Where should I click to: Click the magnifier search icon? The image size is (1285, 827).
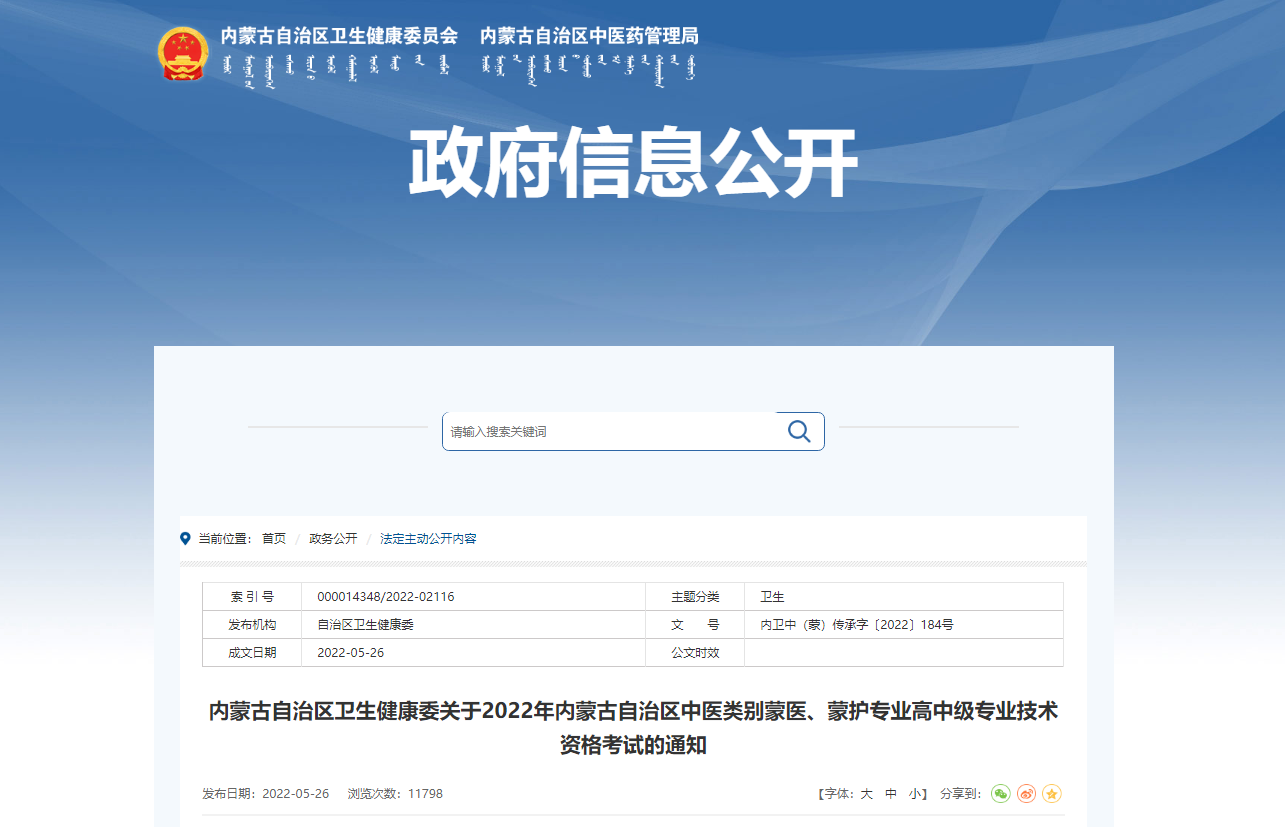pyautogui.click(x=799, y=431)
